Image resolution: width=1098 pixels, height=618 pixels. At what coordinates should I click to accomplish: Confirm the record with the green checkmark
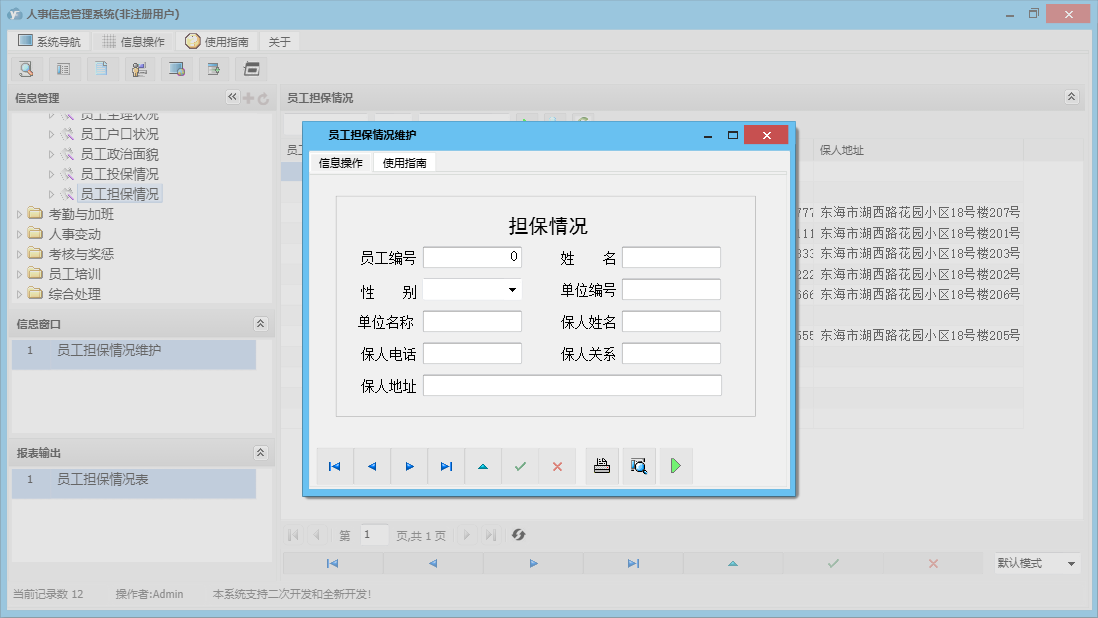pyautogui.click(x=520, y=465)
